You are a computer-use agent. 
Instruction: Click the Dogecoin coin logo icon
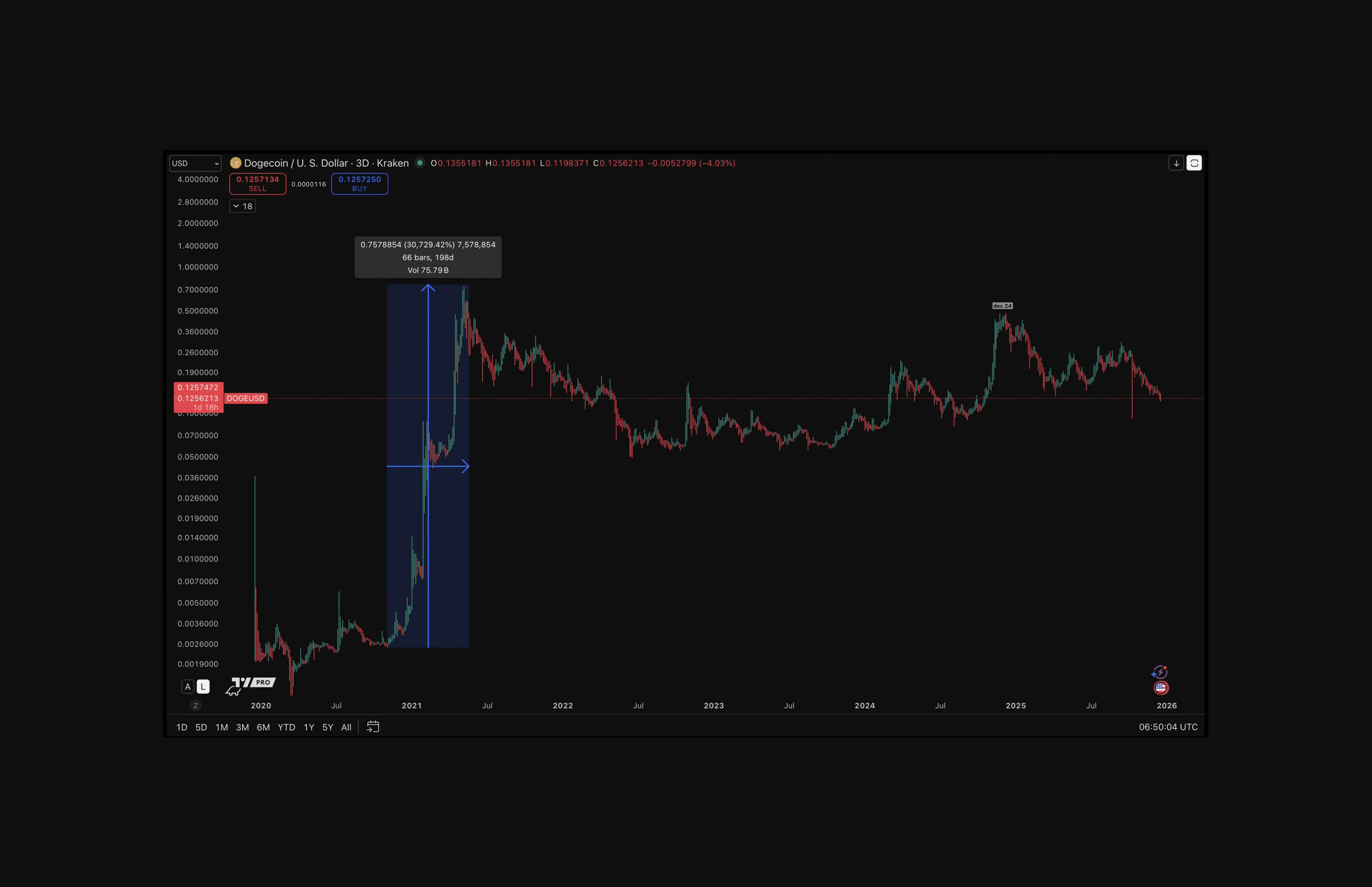click(x=236, y=163)
